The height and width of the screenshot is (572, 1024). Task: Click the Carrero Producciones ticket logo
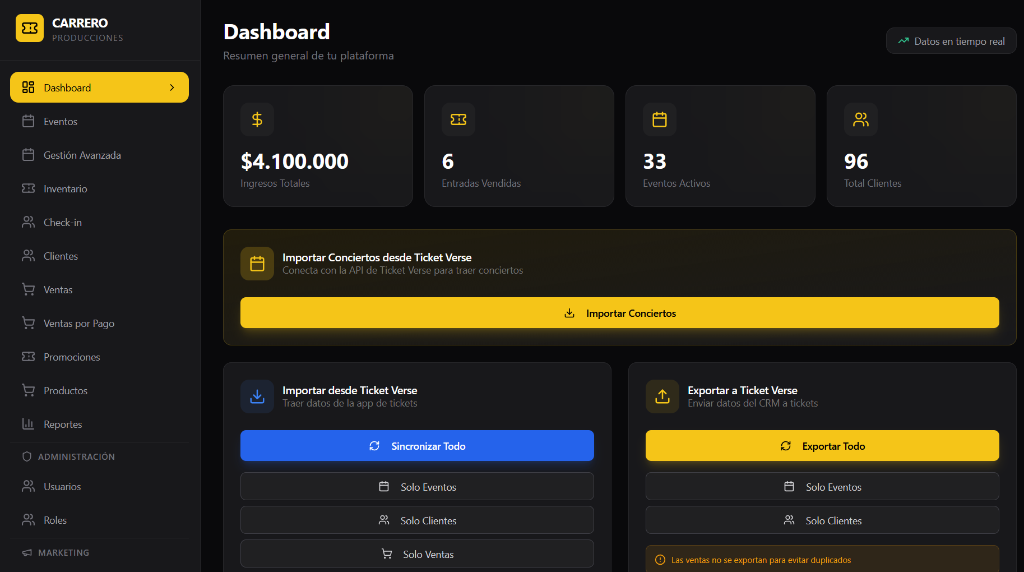click(x=29, y=28)
